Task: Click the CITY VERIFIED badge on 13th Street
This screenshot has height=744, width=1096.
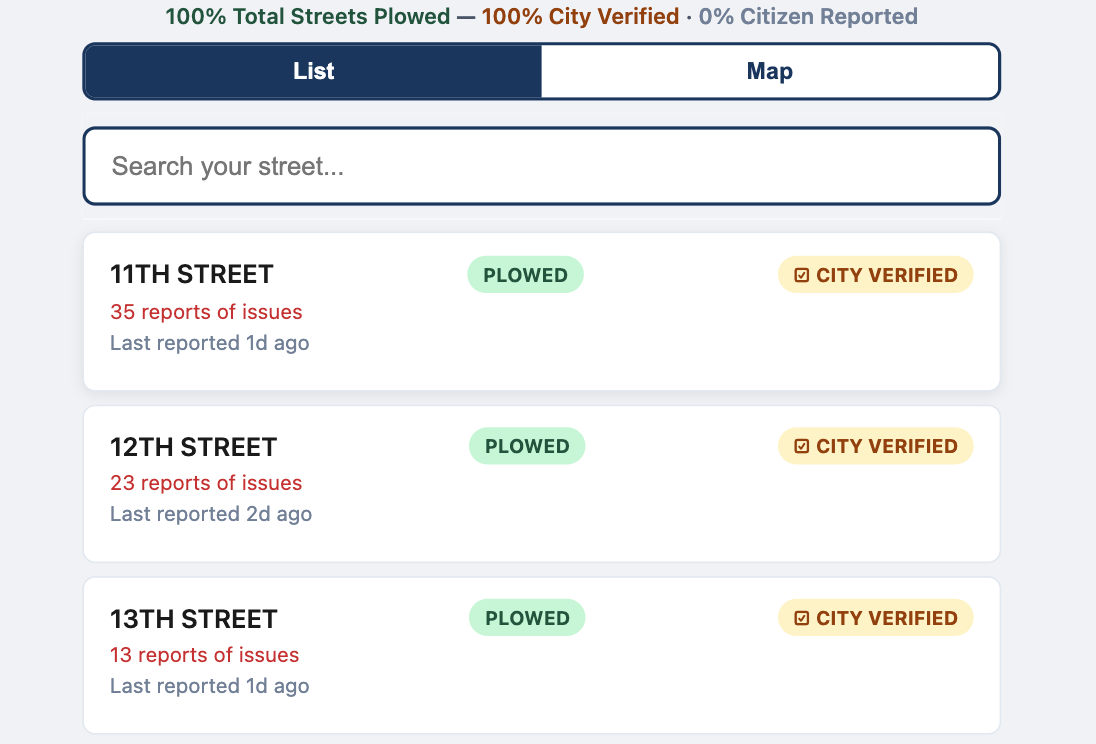Action: [875, 617]
